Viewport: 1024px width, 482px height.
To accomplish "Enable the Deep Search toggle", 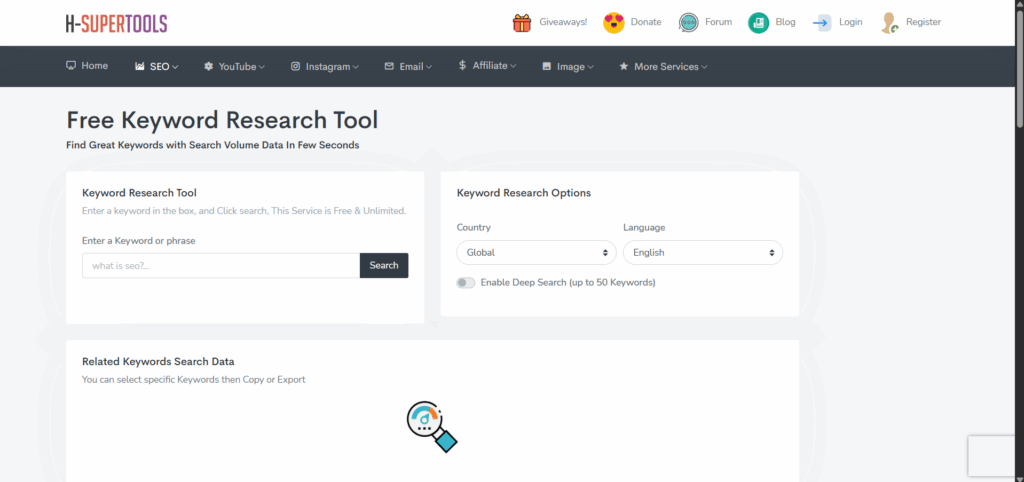I will click(466, 283).
